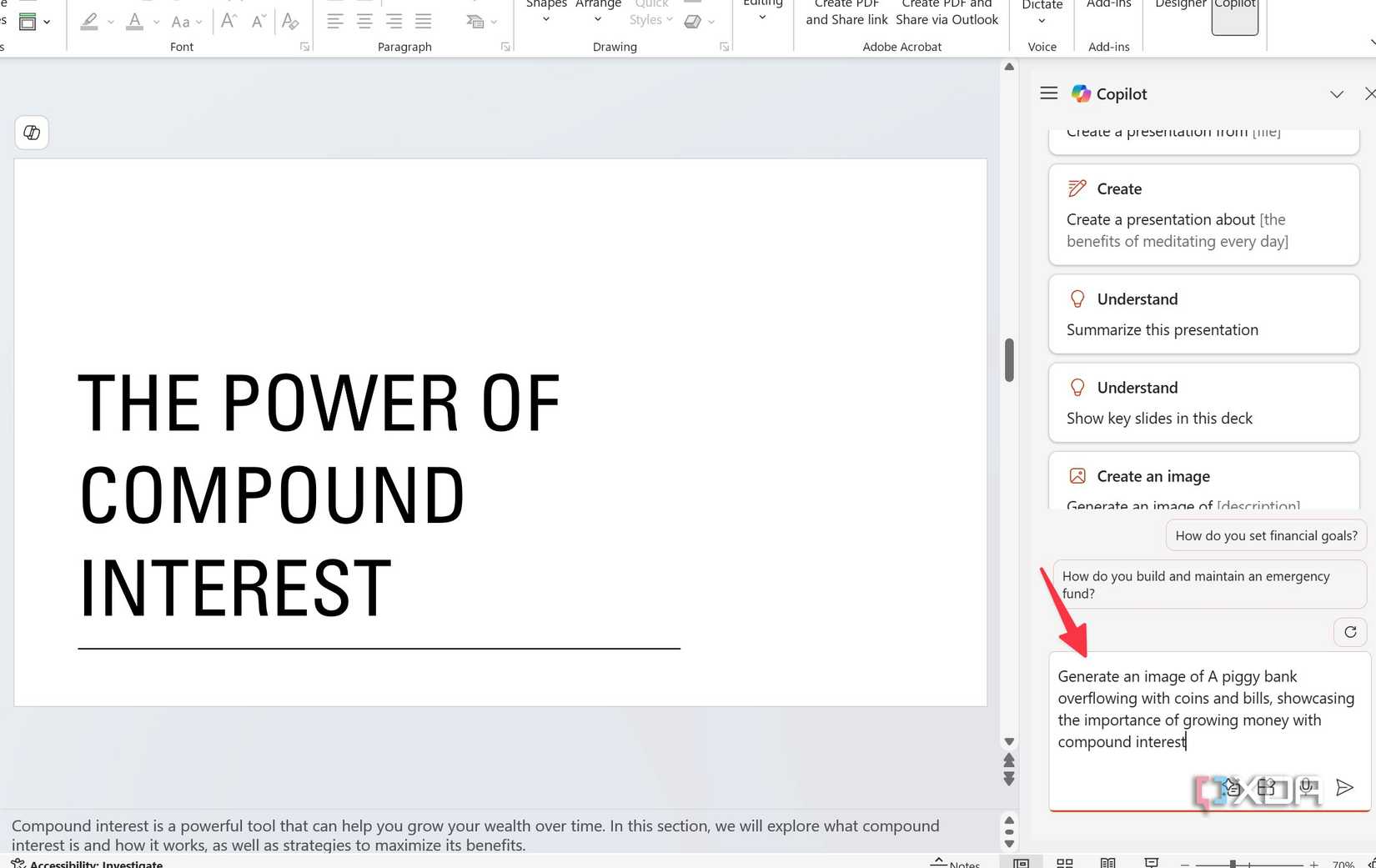Open Paragraph dialog launcher
The height and width of the screenshot is (868, 1376).
(505, 47)
